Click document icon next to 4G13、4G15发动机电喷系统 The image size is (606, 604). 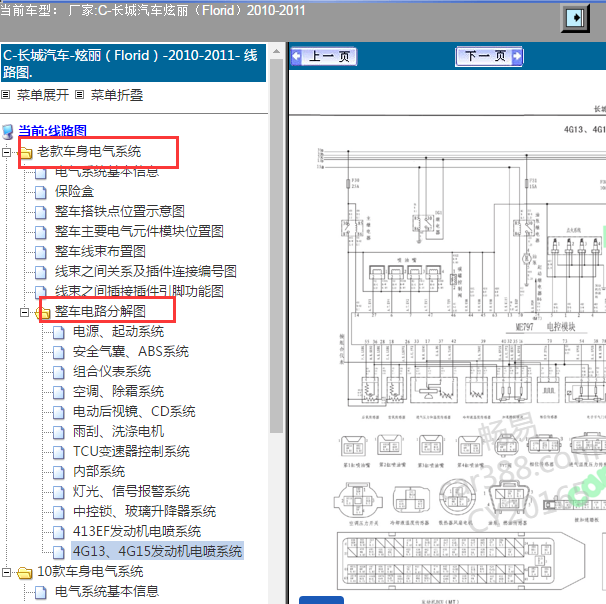pyautogui.click(x=59, y=553)
